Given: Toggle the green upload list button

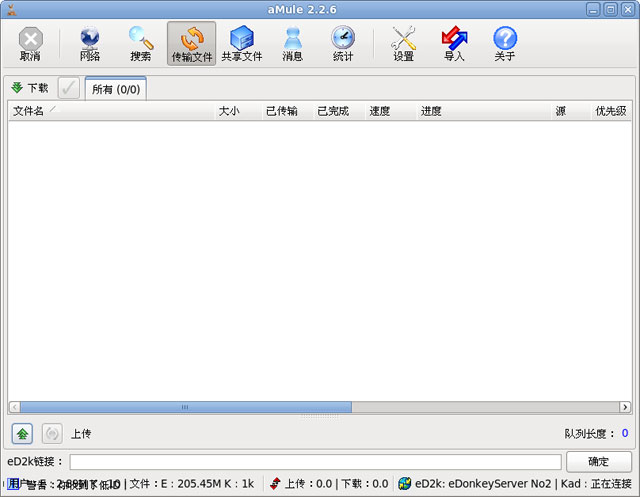Looking at the screenshot, I should [x=22, y=433].
